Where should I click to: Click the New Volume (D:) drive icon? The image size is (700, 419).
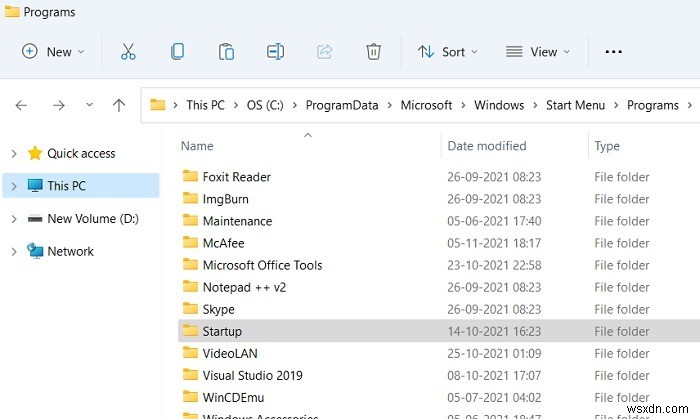pos(35,219)
